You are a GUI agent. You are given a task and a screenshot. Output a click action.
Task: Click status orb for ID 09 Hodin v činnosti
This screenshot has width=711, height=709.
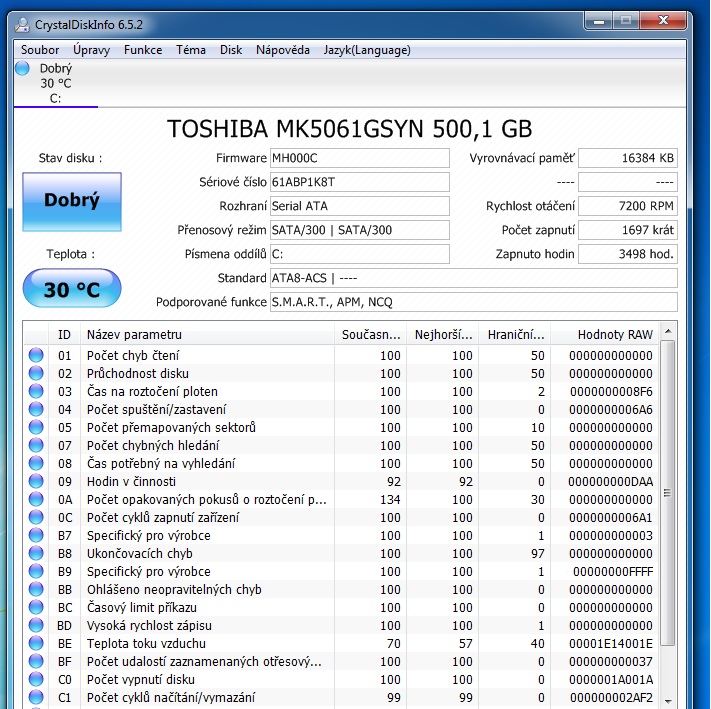36,481
